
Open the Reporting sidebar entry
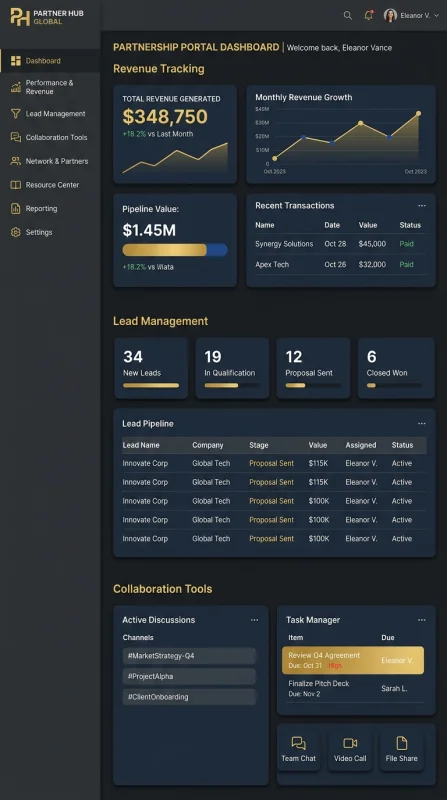pyautogui.click(x=50, y=208)
